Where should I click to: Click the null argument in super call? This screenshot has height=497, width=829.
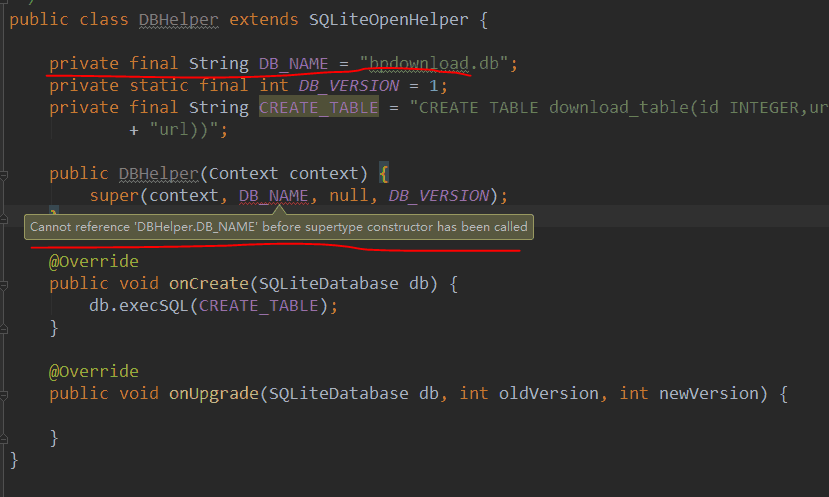(348, 196)
